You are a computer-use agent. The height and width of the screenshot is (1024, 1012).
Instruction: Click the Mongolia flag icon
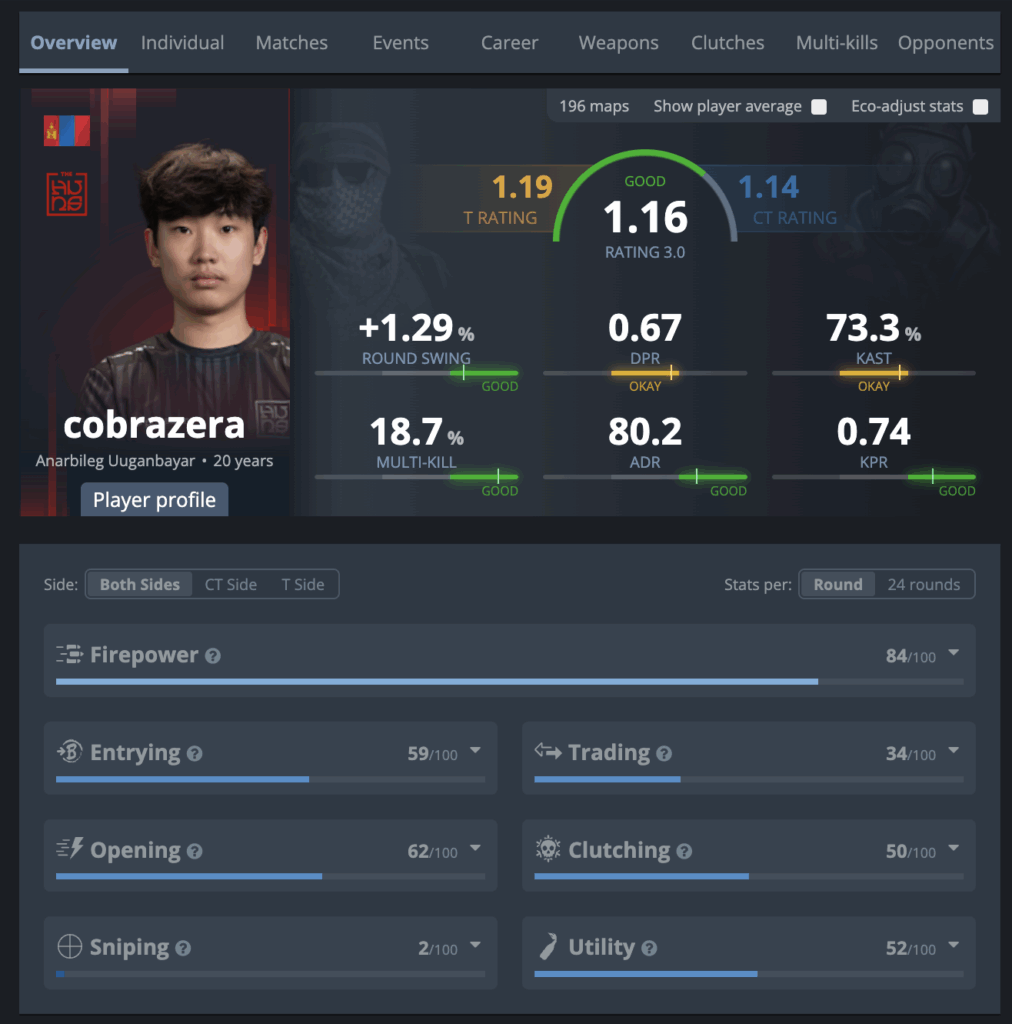pyautogui.click(x=67, y=131)
